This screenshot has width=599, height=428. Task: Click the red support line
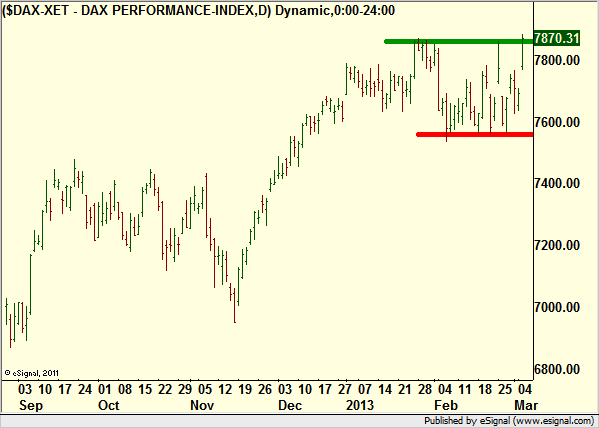coord(474,134)
